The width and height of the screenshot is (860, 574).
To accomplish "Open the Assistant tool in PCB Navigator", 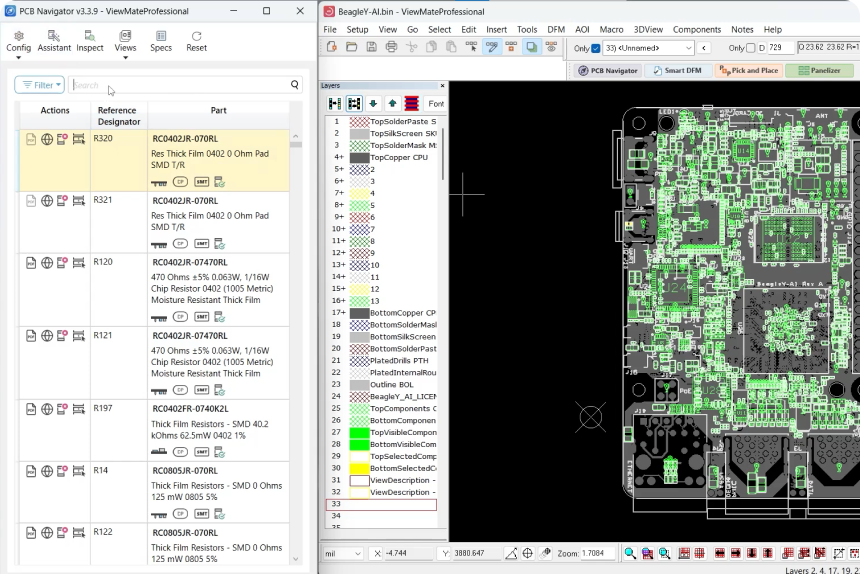I will click(x=54, y=42).
